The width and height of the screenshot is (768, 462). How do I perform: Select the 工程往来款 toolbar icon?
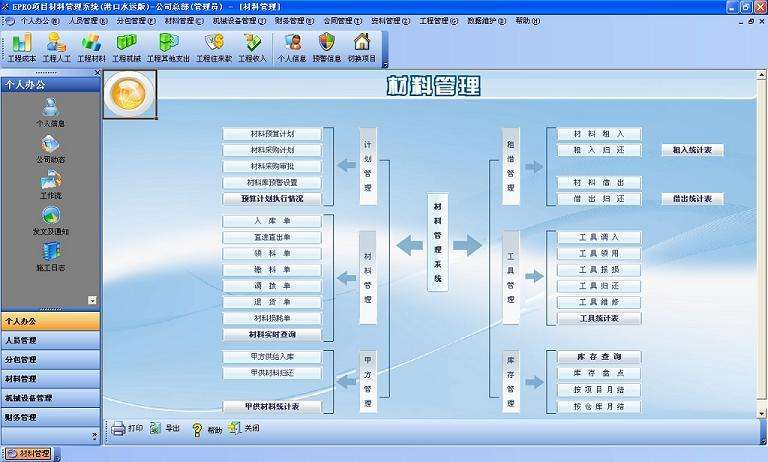pos(214,48)
